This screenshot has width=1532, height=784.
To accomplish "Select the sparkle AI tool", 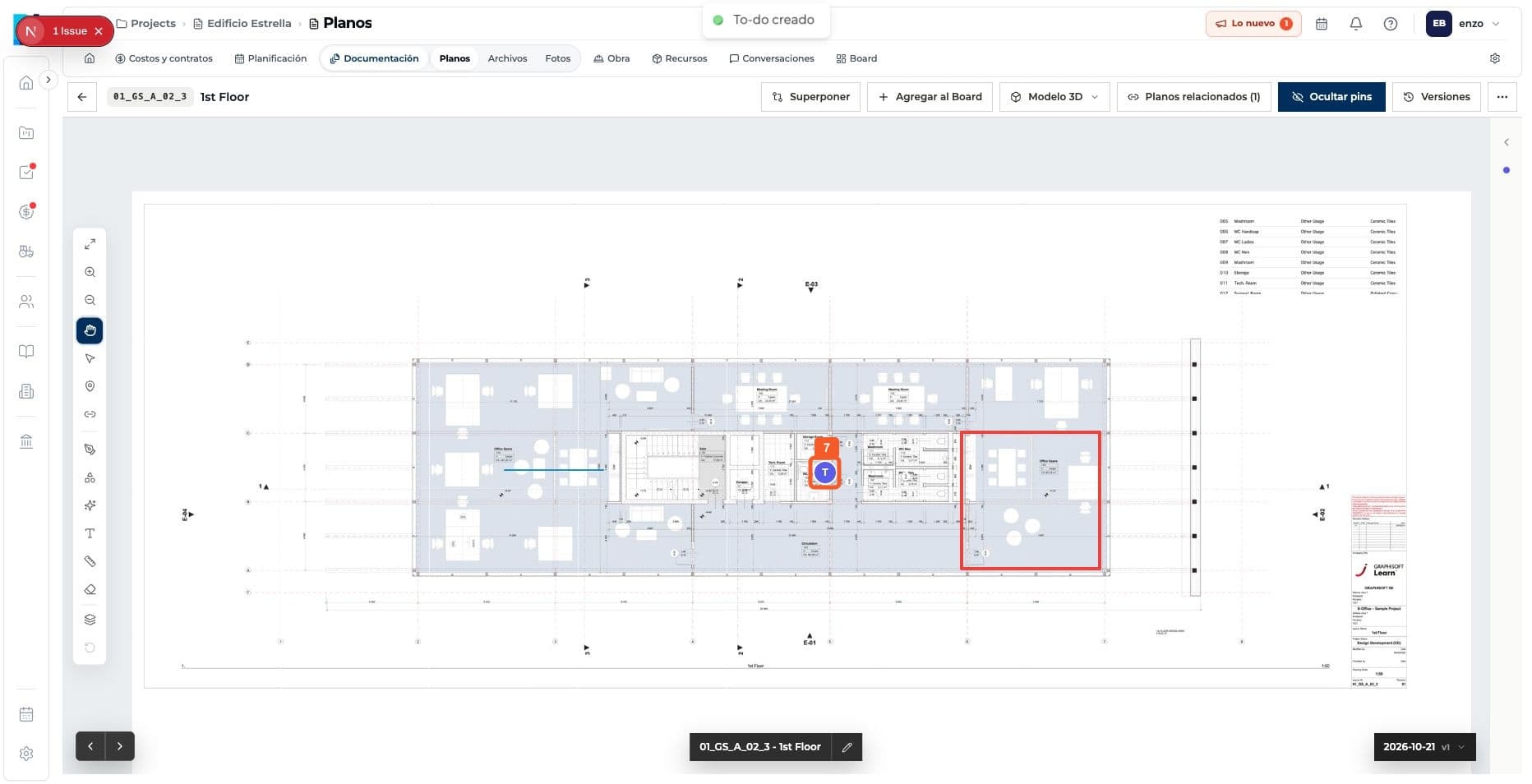I will 90,505.
